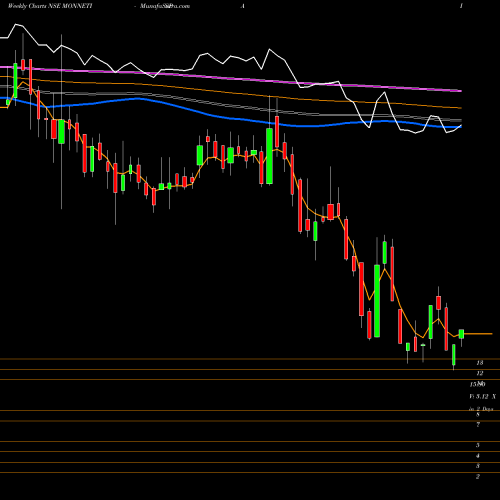Click the 'in 2 Days' text
Viewport: 500px width, 500px height.
481,409
